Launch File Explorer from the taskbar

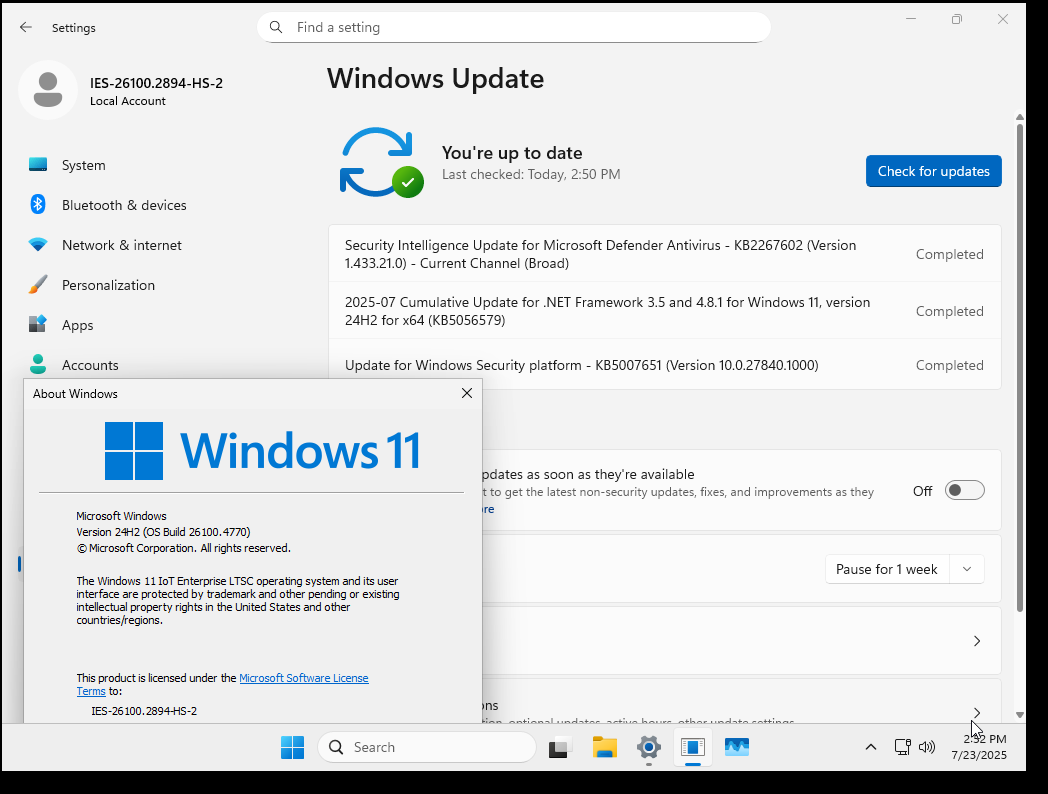605,747
